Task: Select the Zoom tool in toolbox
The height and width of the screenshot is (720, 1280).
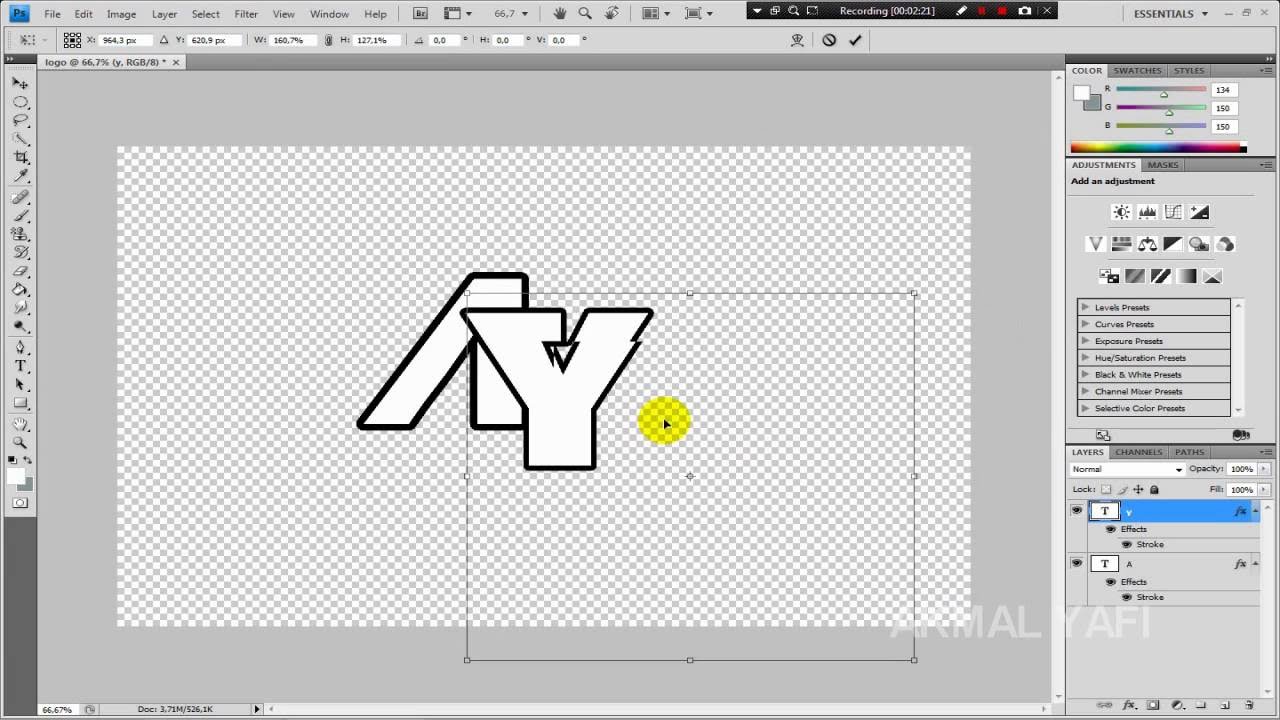Action: click(20, 443)
